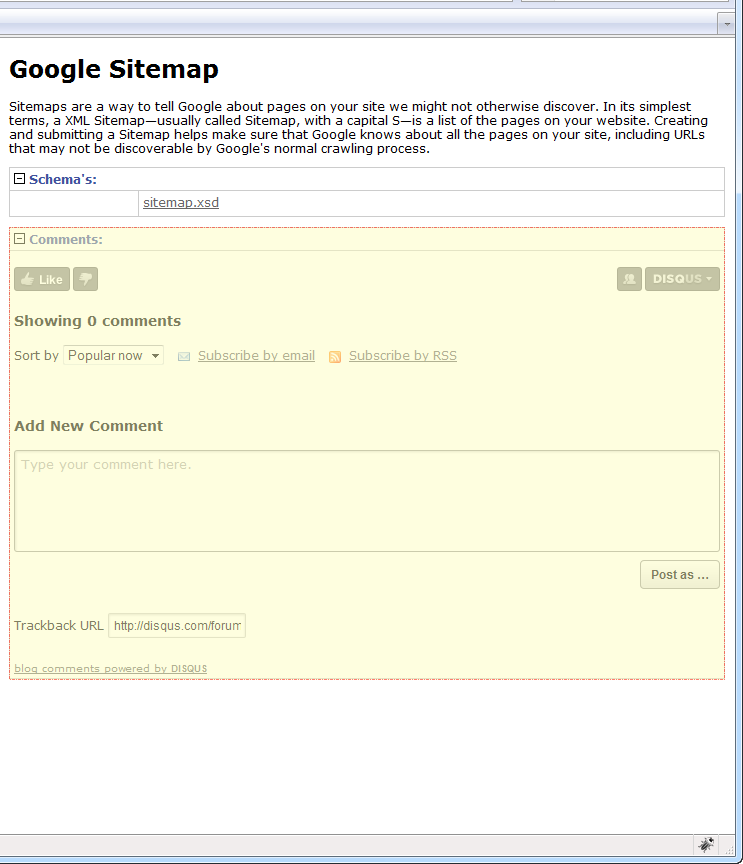This screenshot has width=743, height=864.
Task: Click the orange RSS feed icon
Action: [x=335, y=357]
